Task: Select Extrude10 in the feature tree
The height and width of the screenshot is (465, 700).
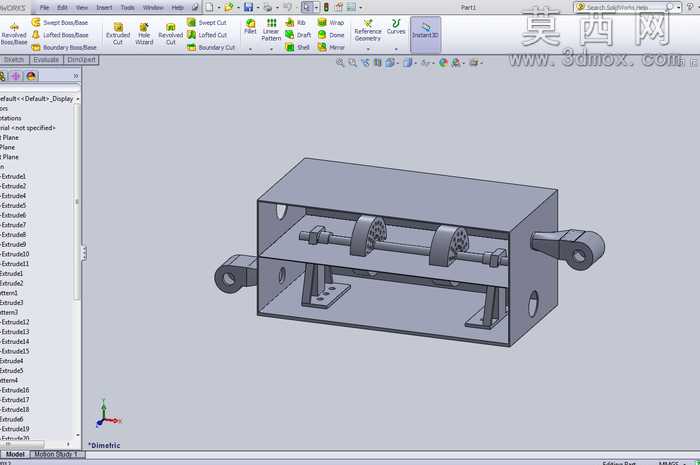Action: tap(15, 254)
